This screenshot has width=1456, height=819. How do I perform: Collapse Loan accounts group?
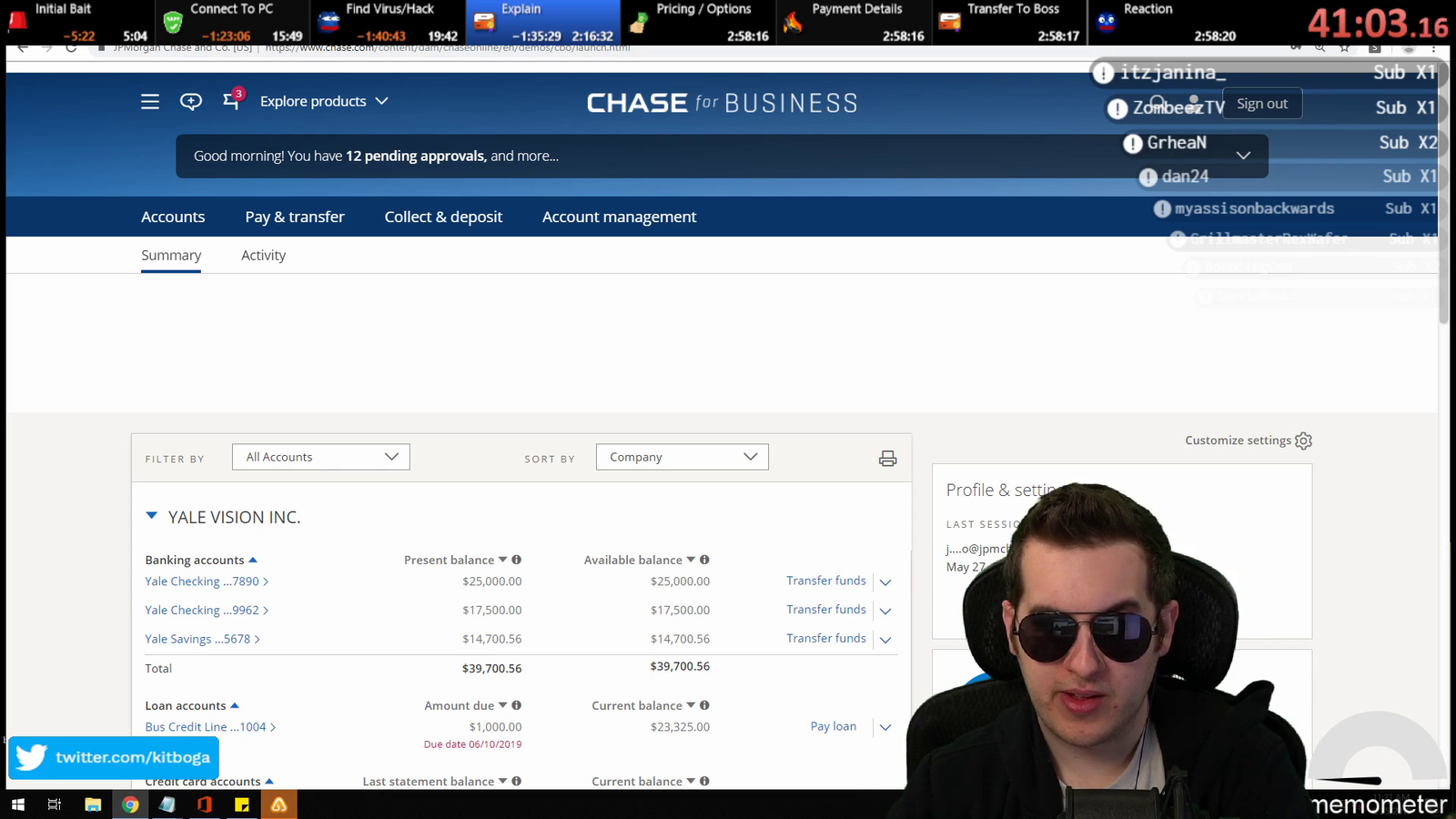(235, 705)
